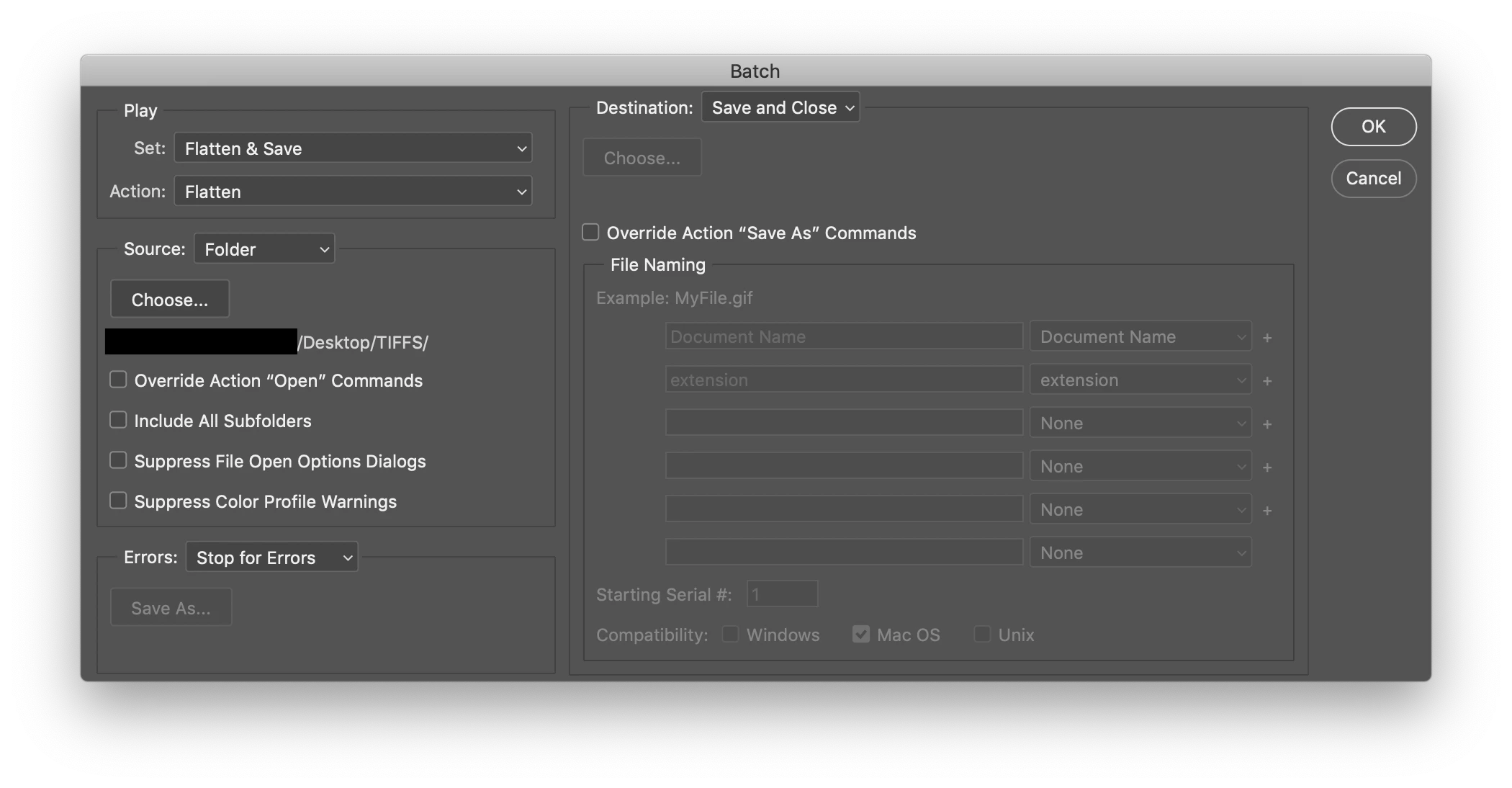This screenshot has width=1512, height=788.
Task: Check Override Action "Save As" Commands
Action: coord(590,232)
